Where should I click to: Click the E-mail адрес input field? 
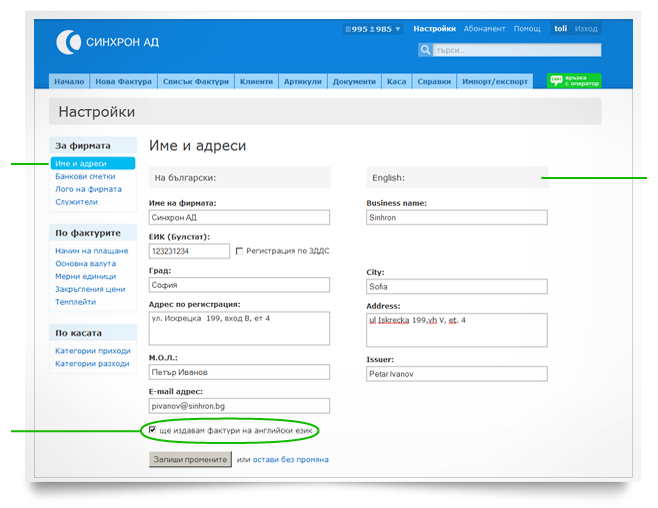pos(239,406)
